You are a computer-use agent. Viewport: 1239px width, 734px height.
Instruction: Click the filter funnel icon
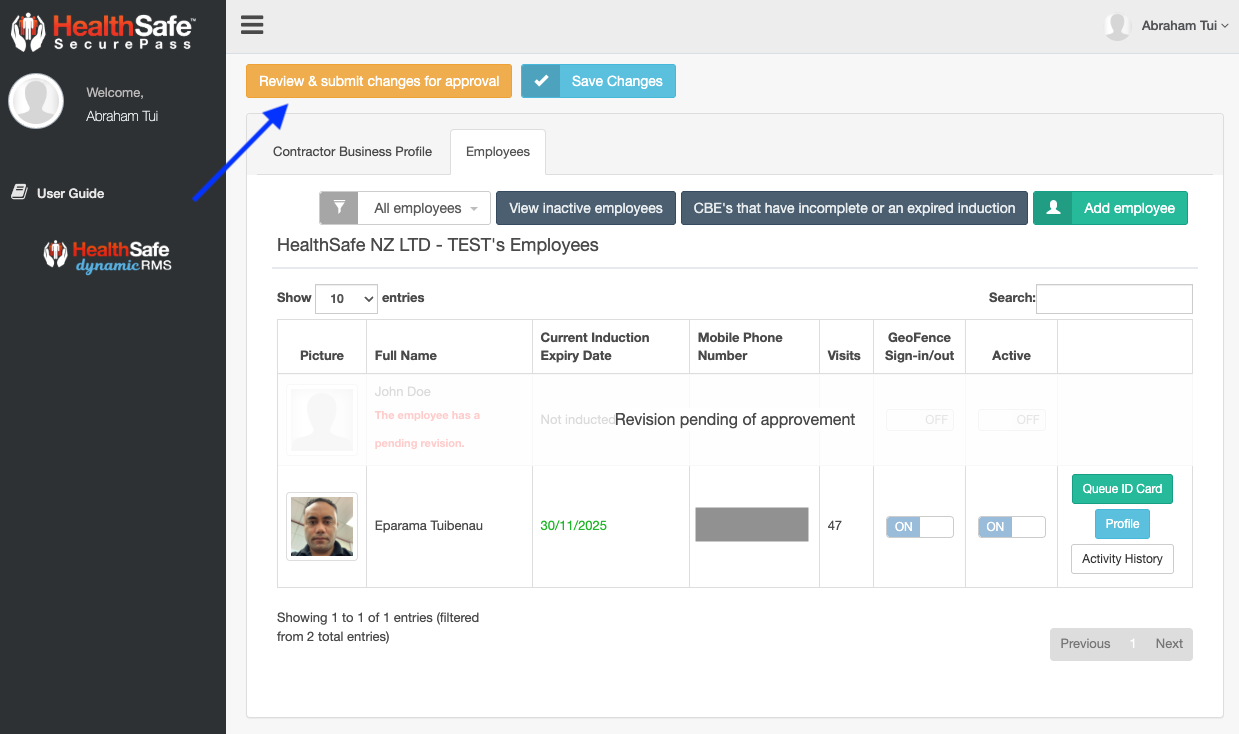338,208
